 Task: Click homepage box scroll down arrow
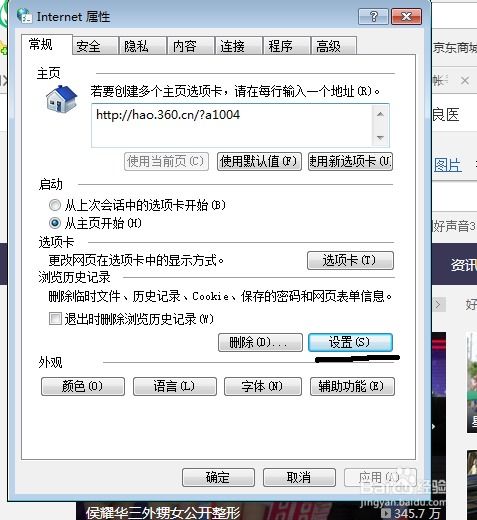[x=380, y=137]
